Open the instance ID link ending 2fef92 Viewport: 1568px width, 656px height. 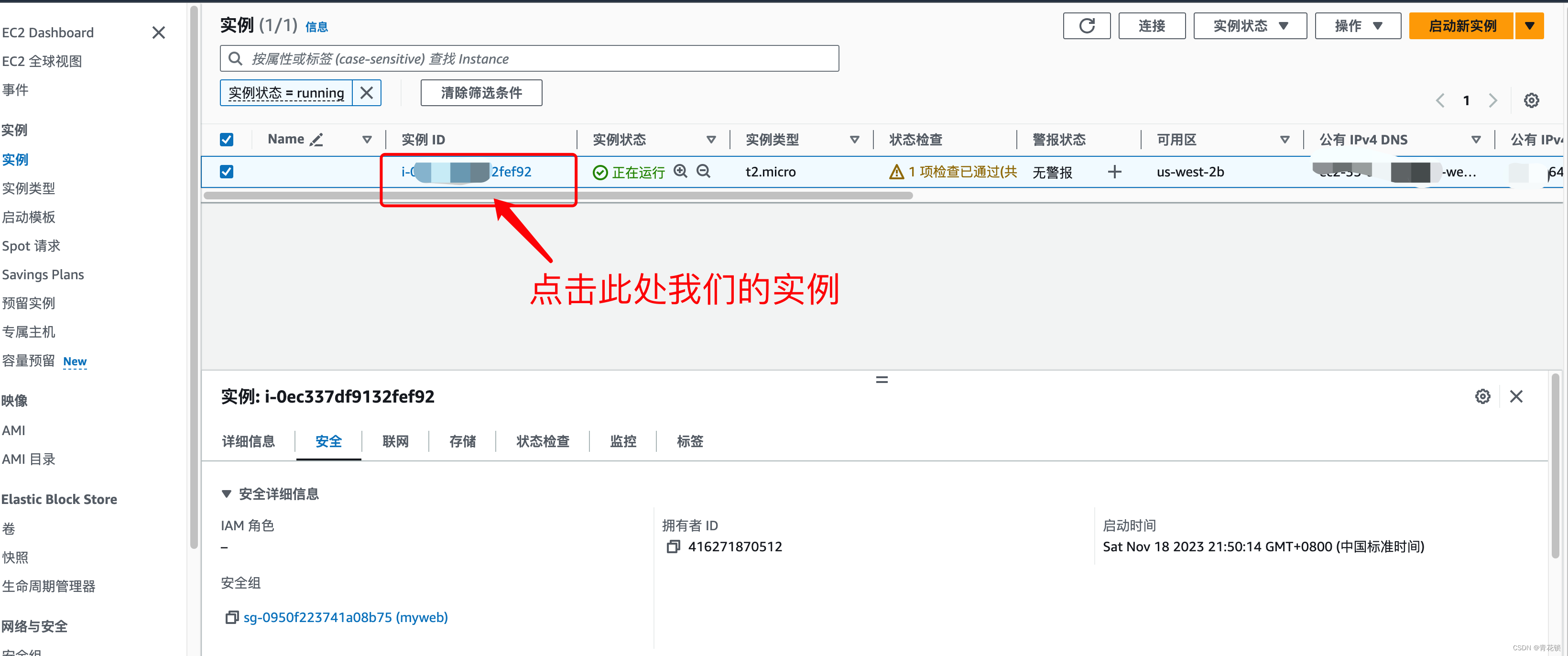tap(466, 172)
